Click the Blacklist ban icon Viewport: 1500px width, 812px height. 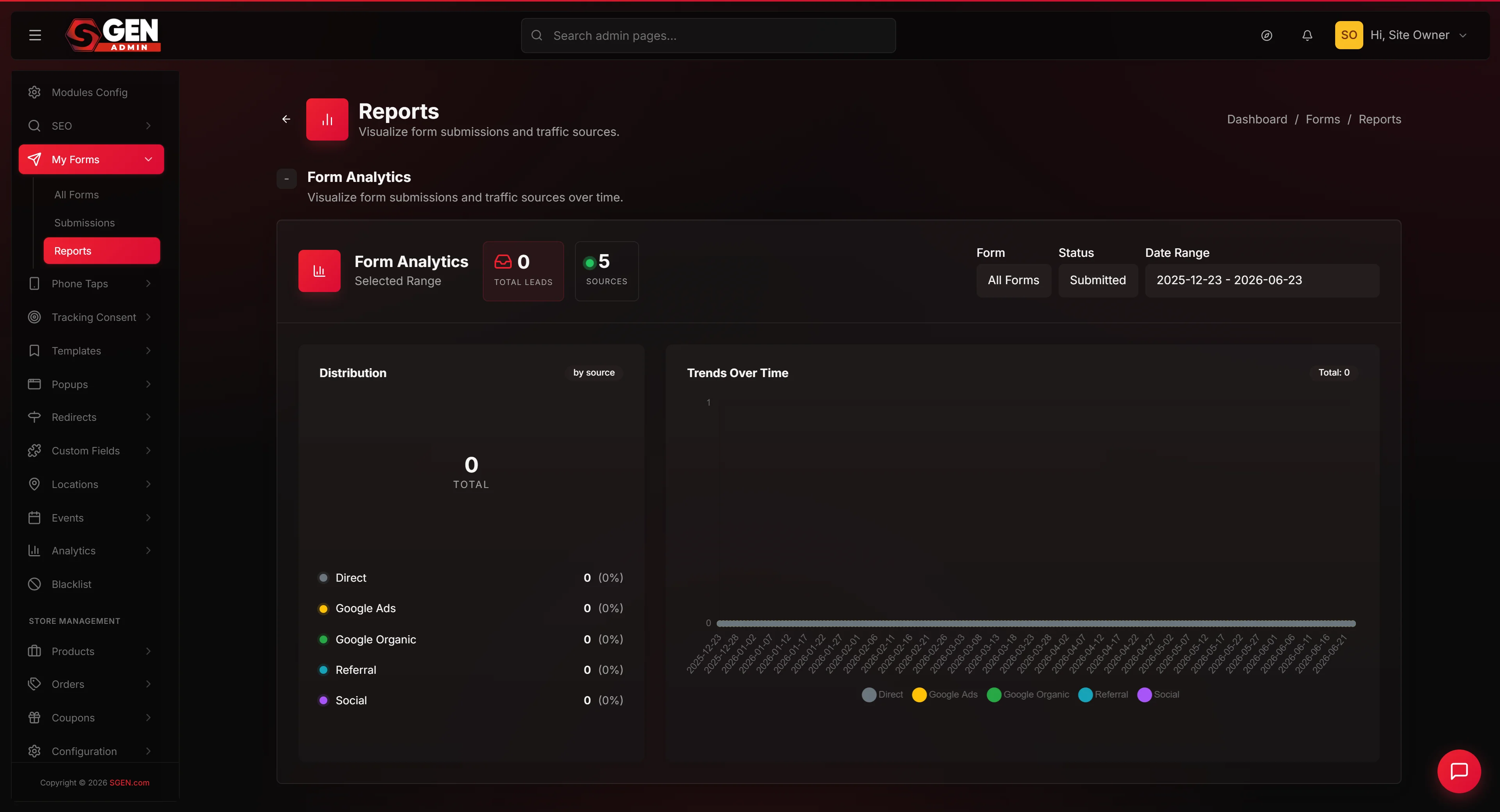[x=34, y=584]
